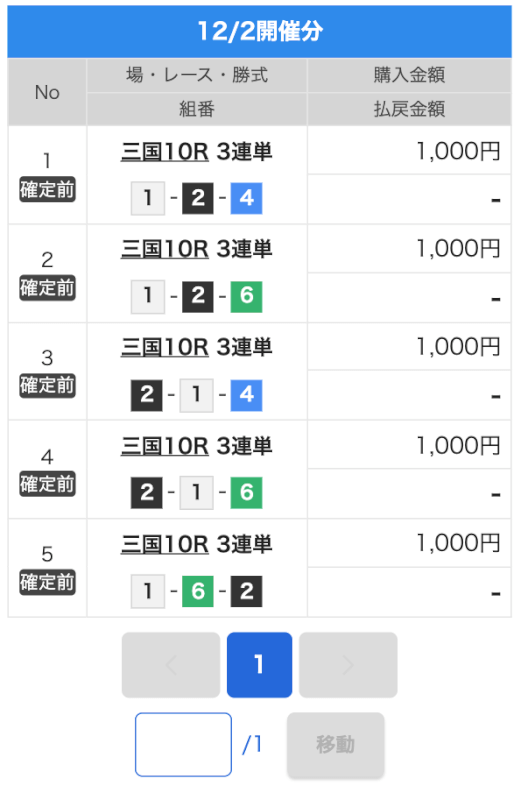The width and height of the screenshot is (521, 800).
Task: Open 三国10R 3連単 link in row 5
Action: [196, 544]
